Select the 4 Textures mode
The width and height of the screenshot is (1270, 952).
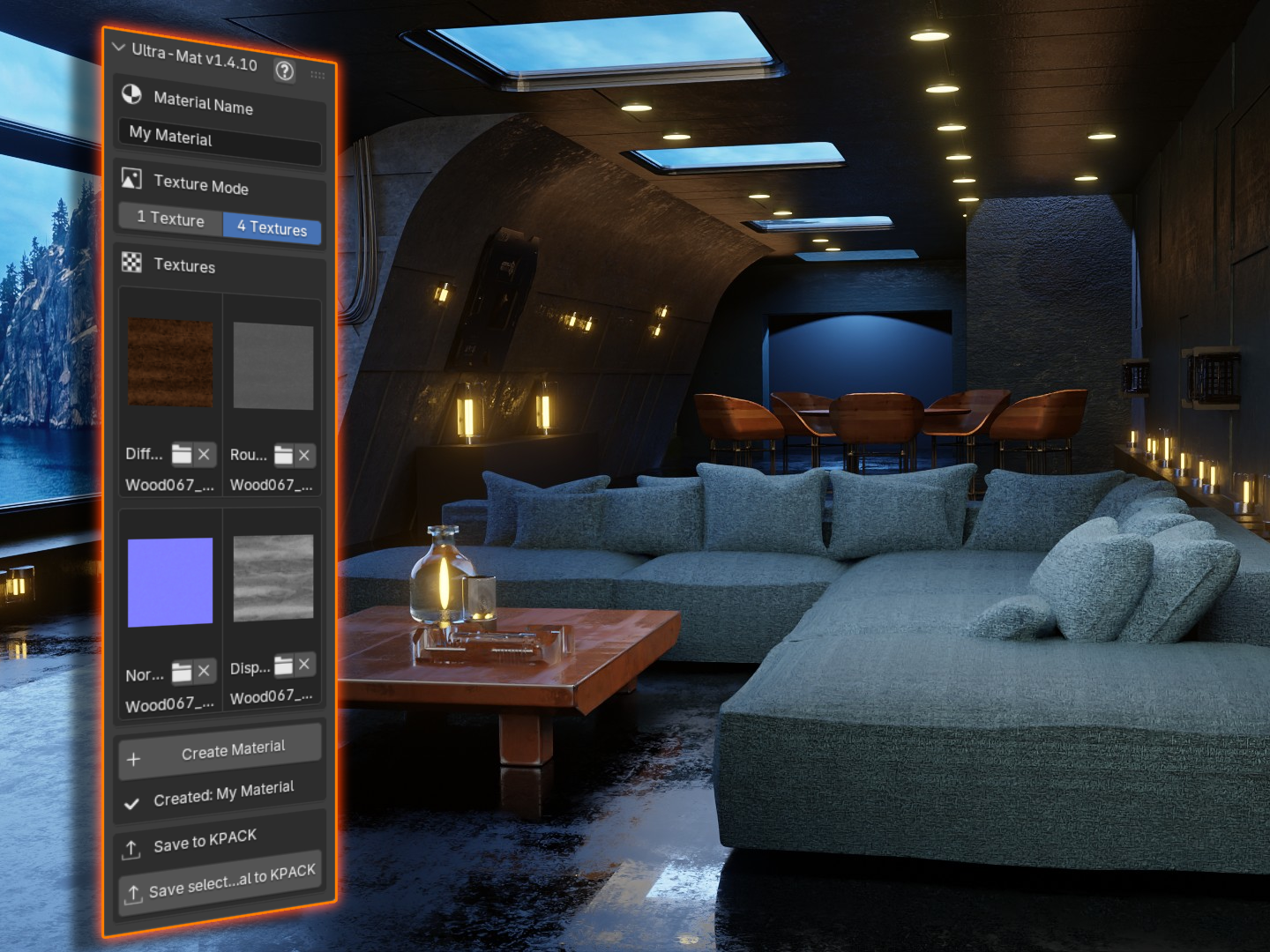(x=272, y=228)
